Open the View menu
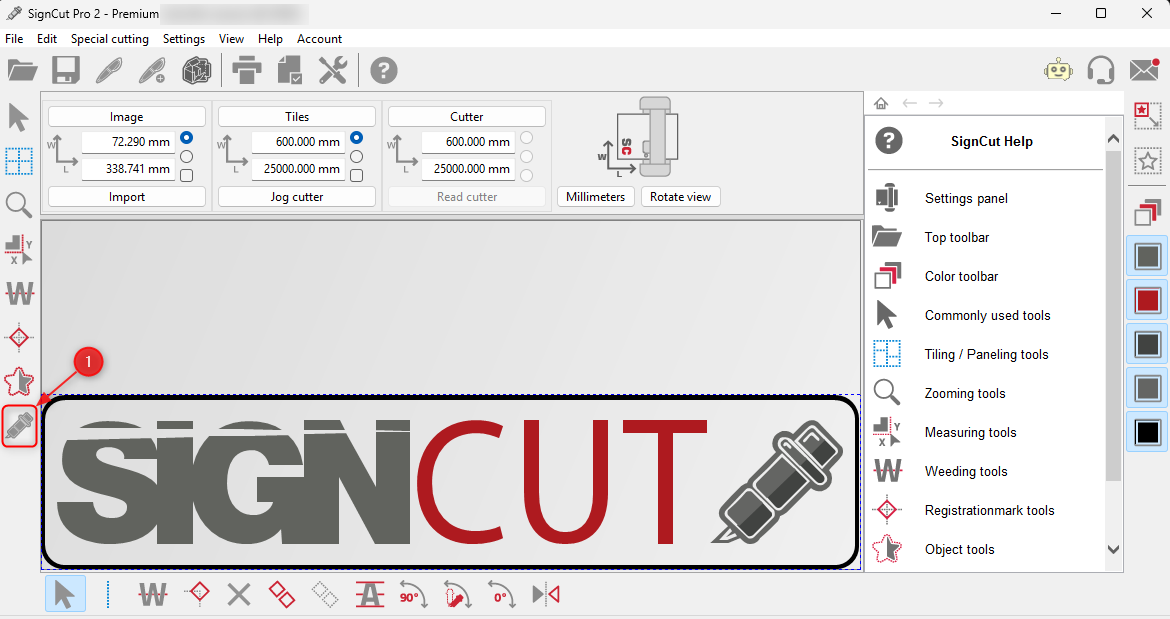This screenshot has width=1170, height=619. click(x=231, y=39)
